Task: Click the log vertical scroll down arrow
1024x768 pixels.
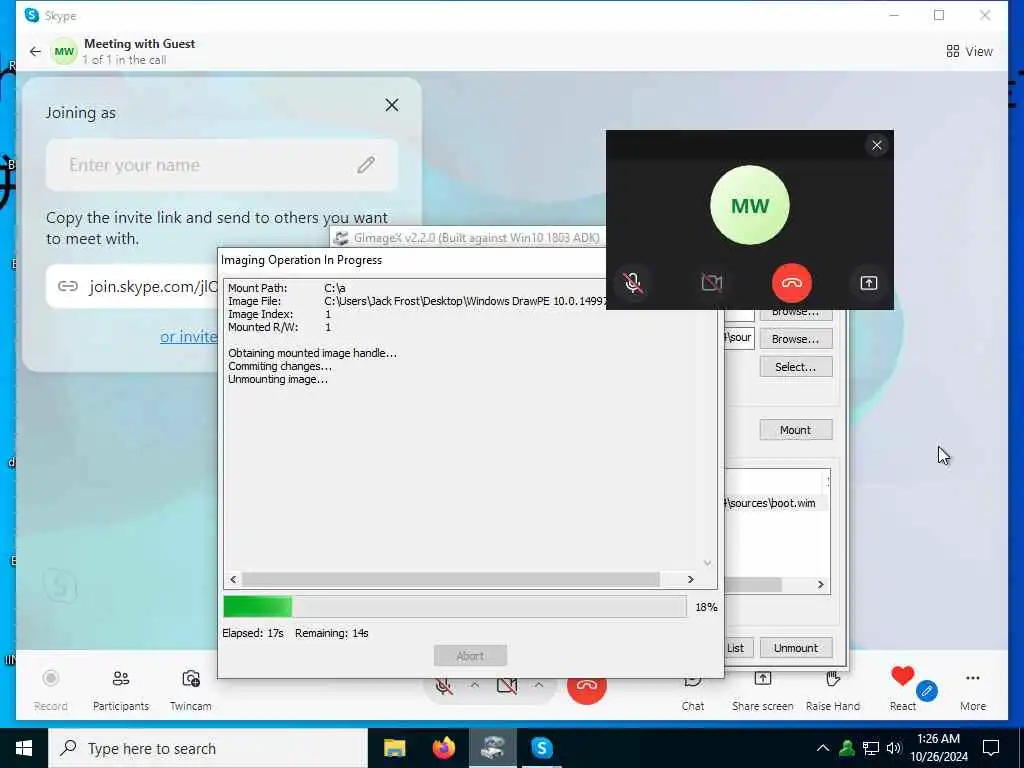Action: pyautogui.click(x=707, y=563)
